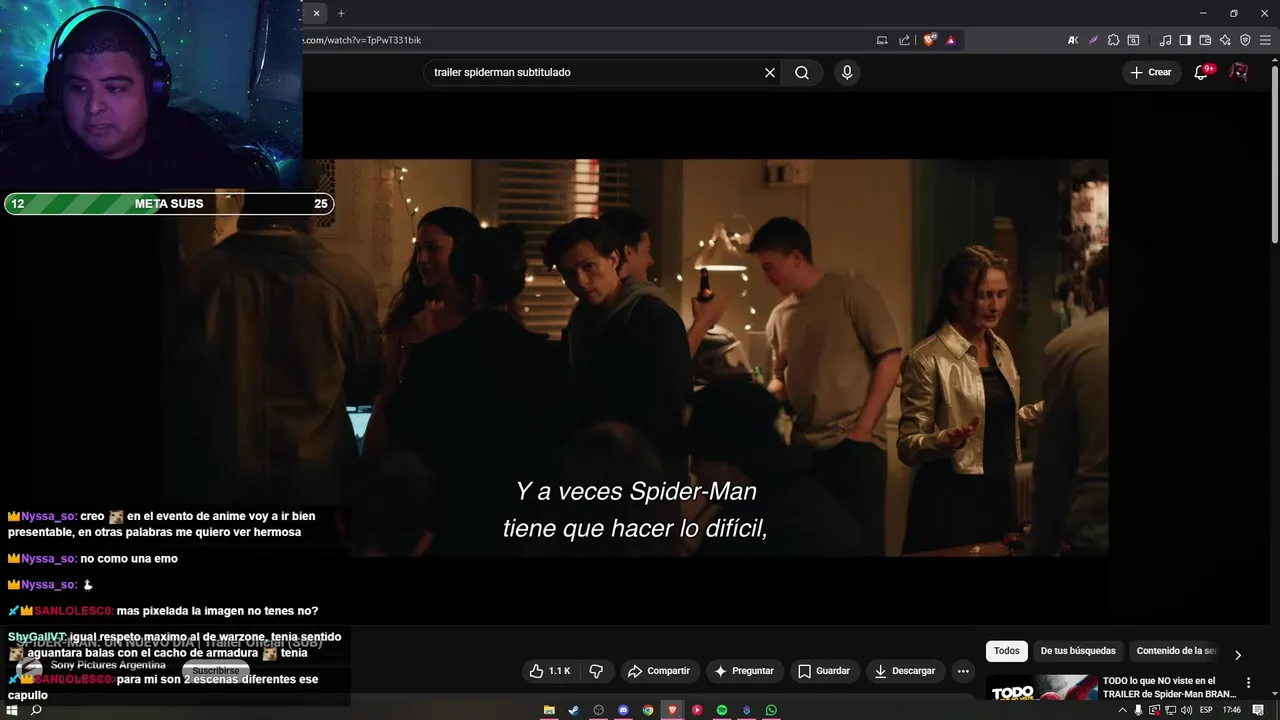The image size is (1280, 720).
Task: Open the media control music note icon
Action: coord(1165,40)
